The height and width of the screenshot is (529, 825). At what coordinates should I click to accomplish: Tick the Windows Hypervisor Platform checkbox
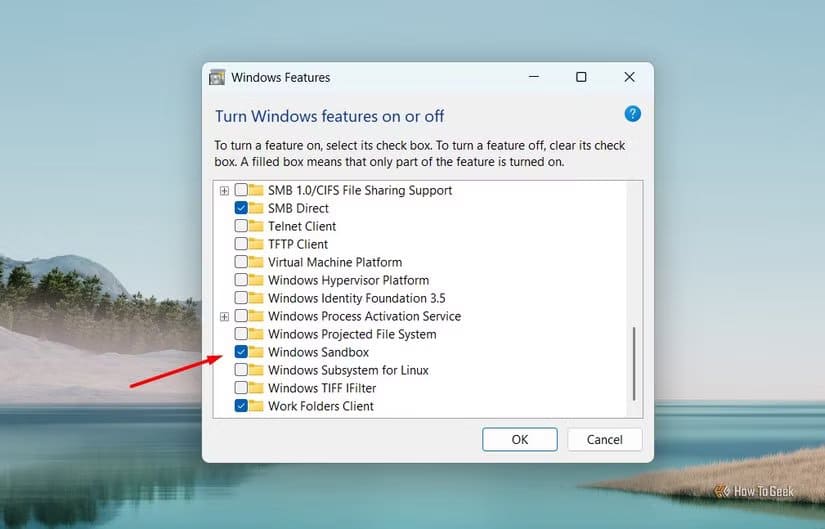click(x=241, y=280)
